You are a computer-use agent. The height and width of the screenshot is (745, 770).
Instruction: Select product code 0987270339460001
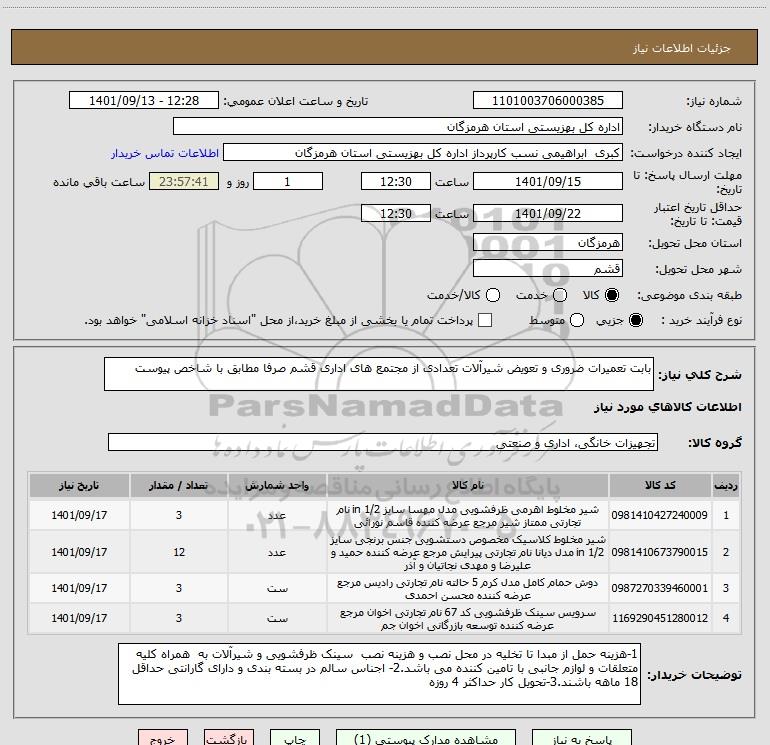(x=660, y=588)
